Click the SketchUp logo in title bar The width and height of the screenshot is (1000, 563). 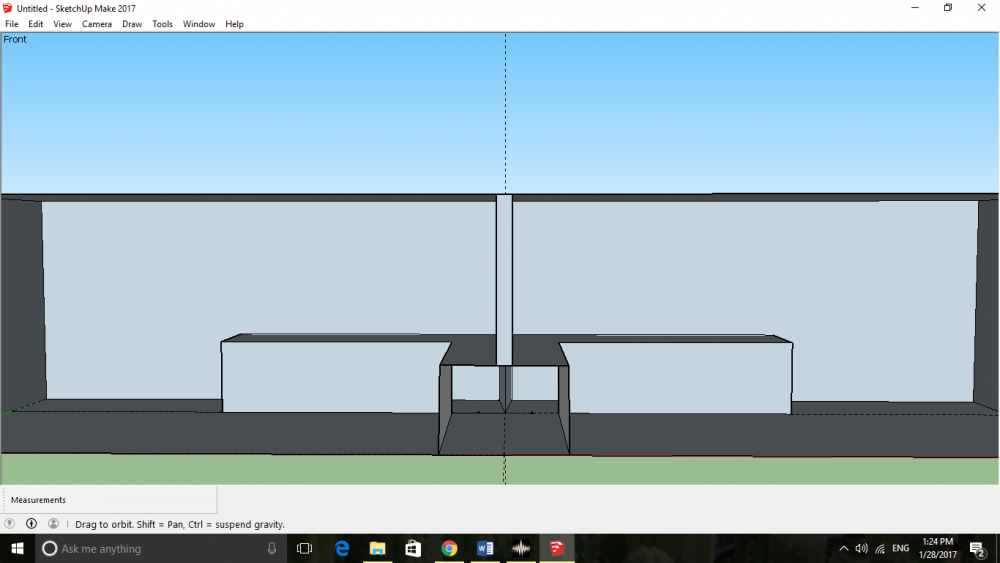[8, 8]
